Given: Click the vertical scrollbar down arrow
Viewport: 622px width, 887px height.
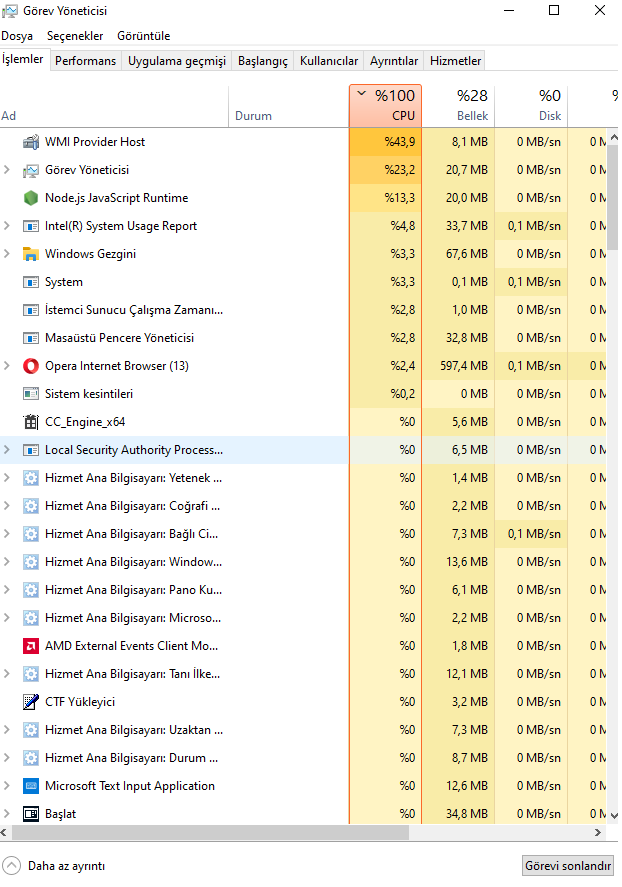Looking at the screenshot, I should tap(614, 816).
